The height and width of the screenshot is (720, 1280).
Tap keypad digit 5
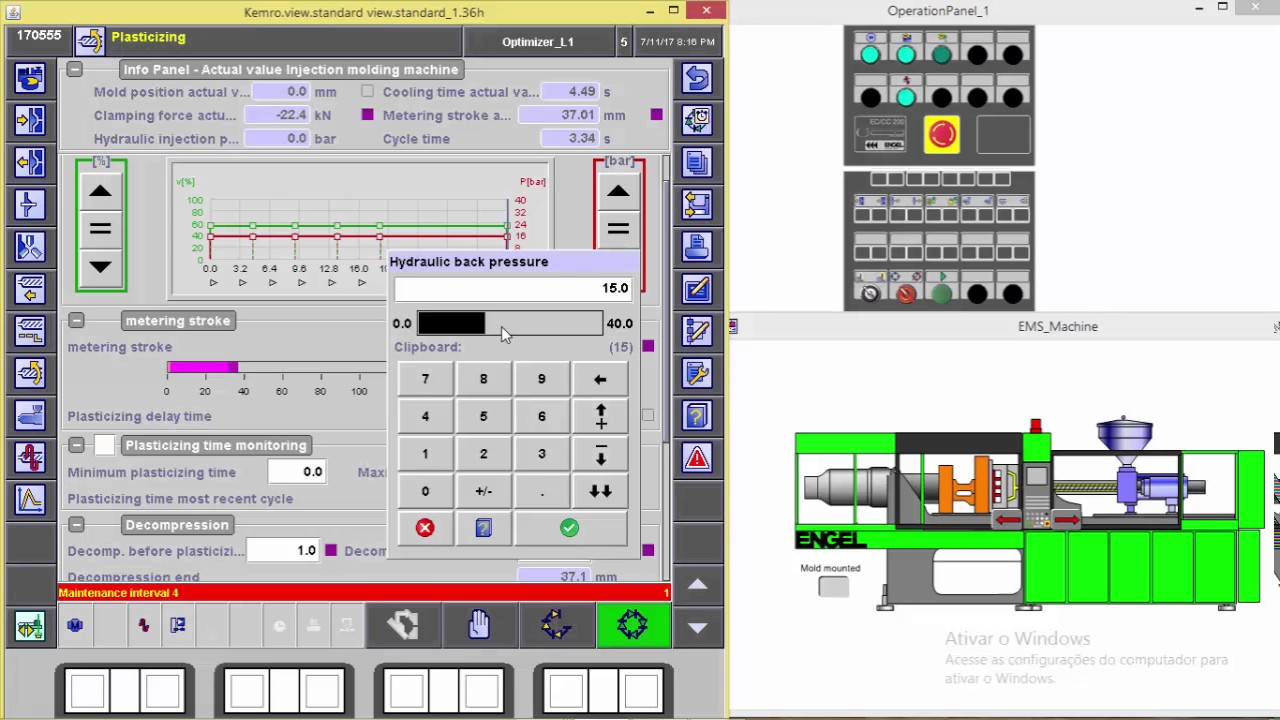click(483, 416)
